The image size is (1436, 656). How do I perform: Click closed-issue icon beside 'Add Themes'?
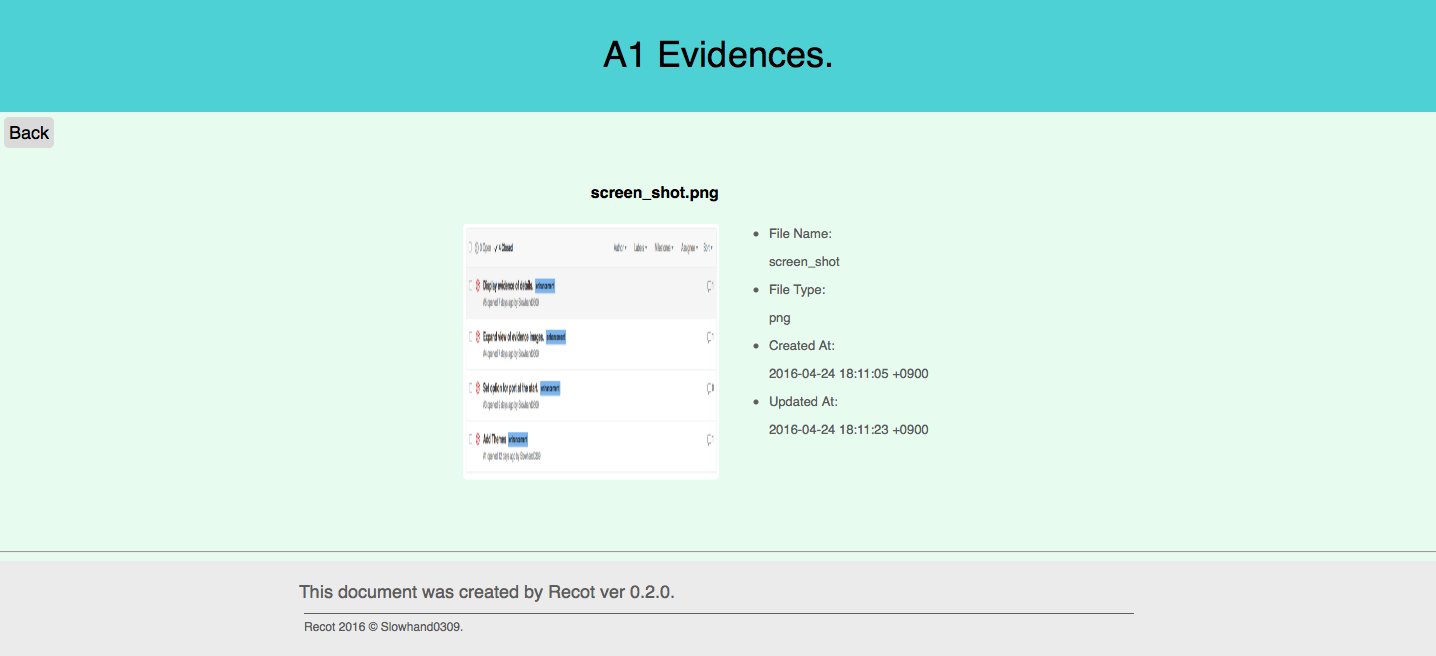(x=478, y=439)
